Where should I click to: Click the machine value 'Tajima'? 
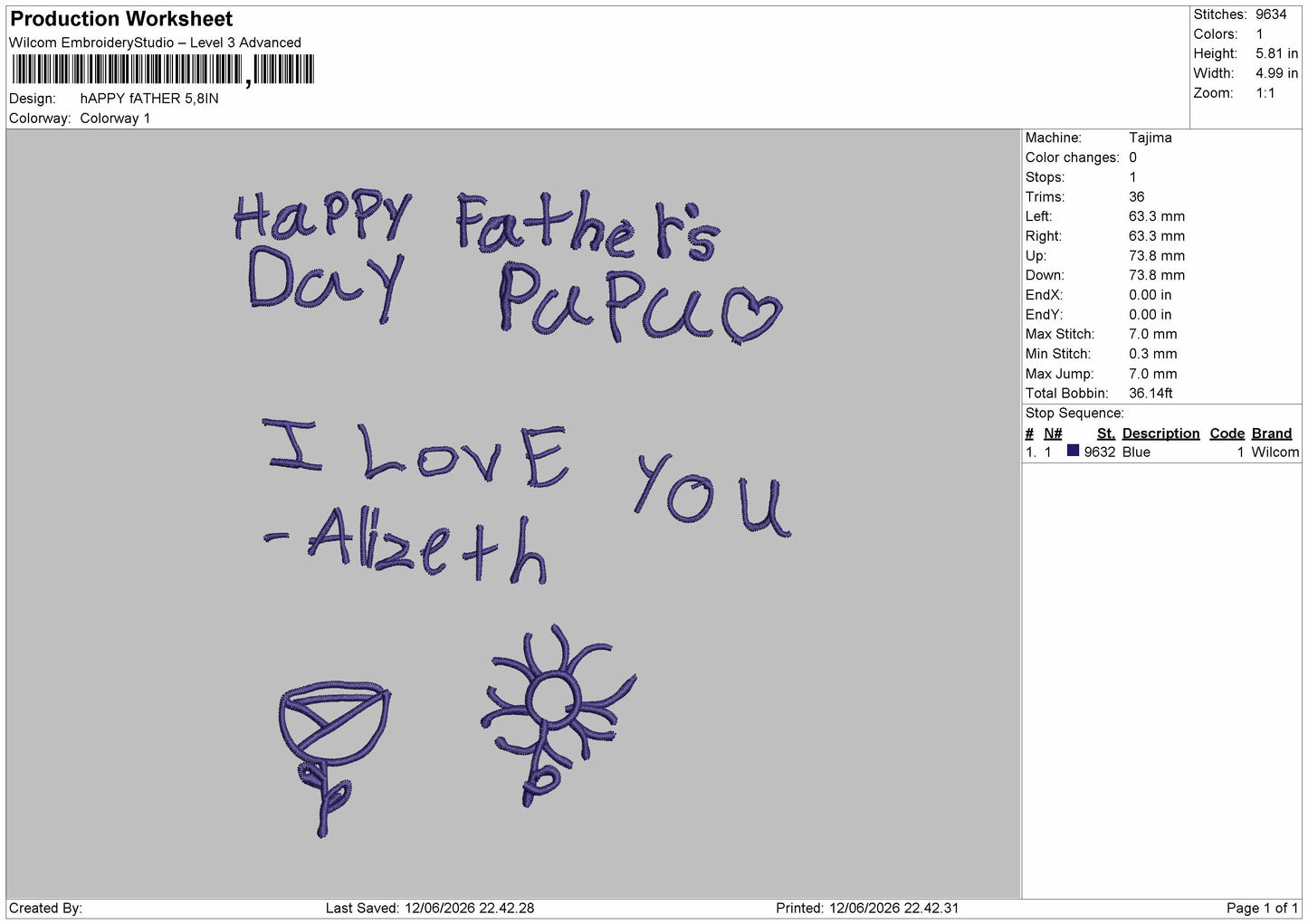coord(1150,138)
